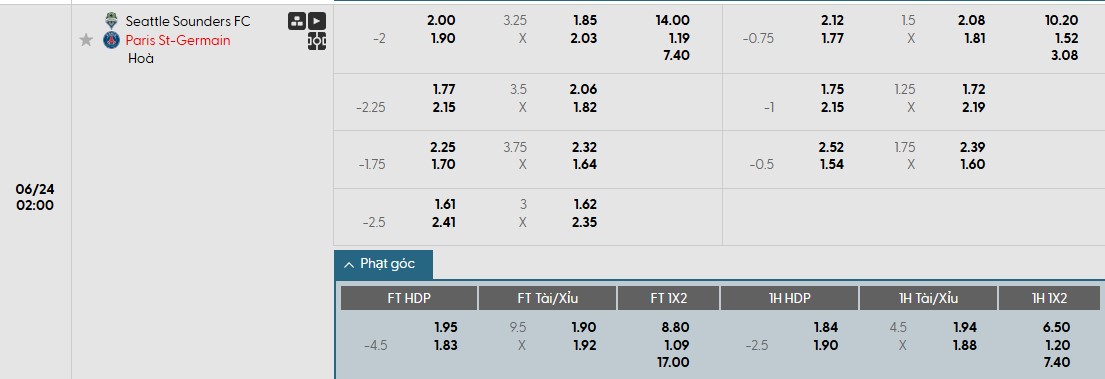Image resolution: width=1105 pixels, height=379 pixels.
Task: Open Seattle Sounders FC team name
Action: click(x=187, y=21)
